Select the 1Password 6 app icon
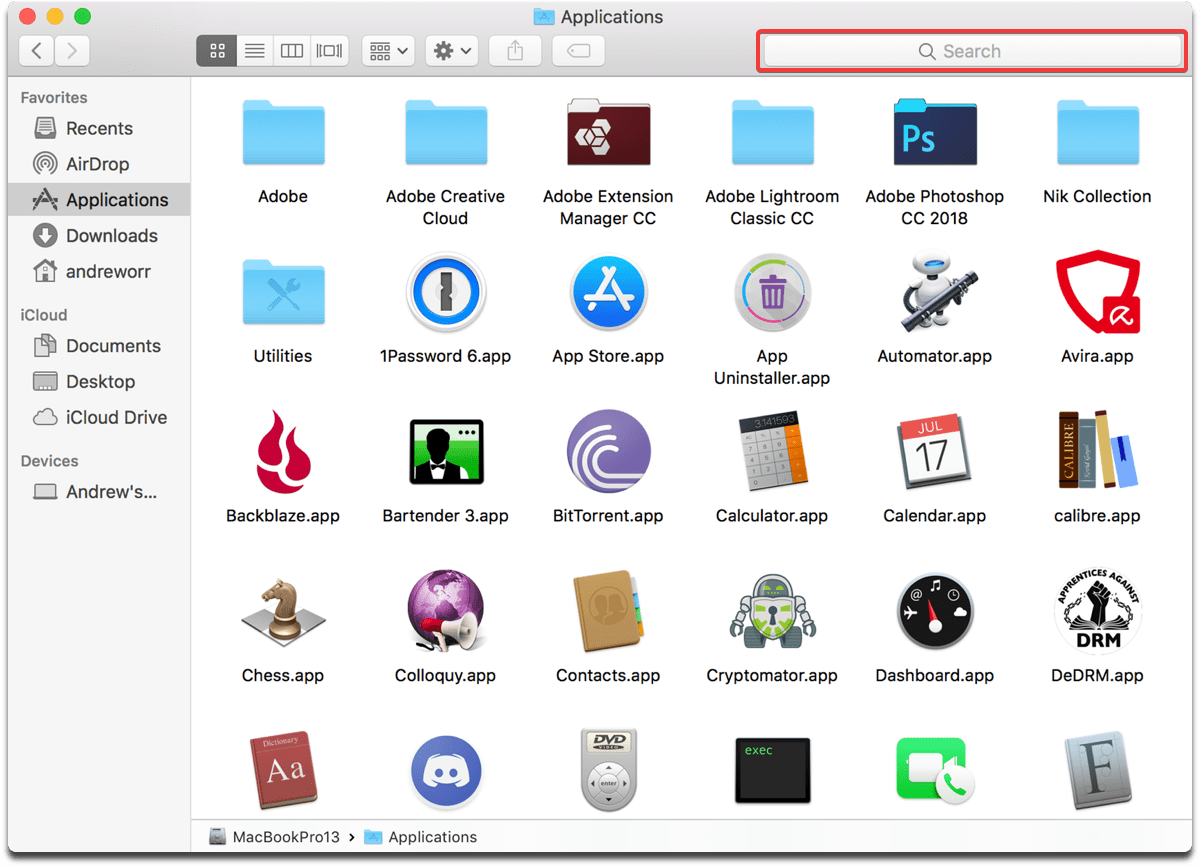The width and height of the screenshot is (1200, 867). [445, 292]
